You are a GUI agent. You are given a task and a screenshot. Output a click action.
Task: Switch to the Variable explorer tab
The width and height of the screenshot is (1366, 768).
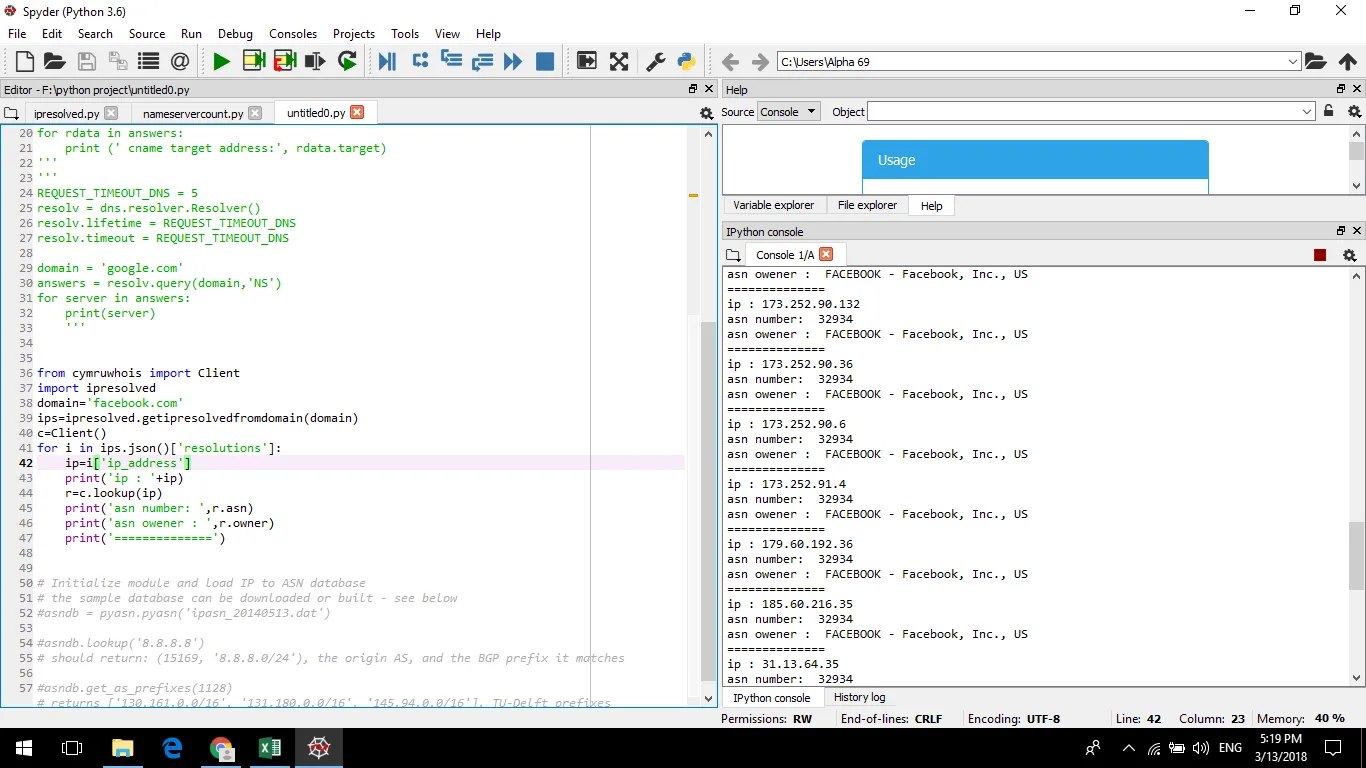coord(773,205)
